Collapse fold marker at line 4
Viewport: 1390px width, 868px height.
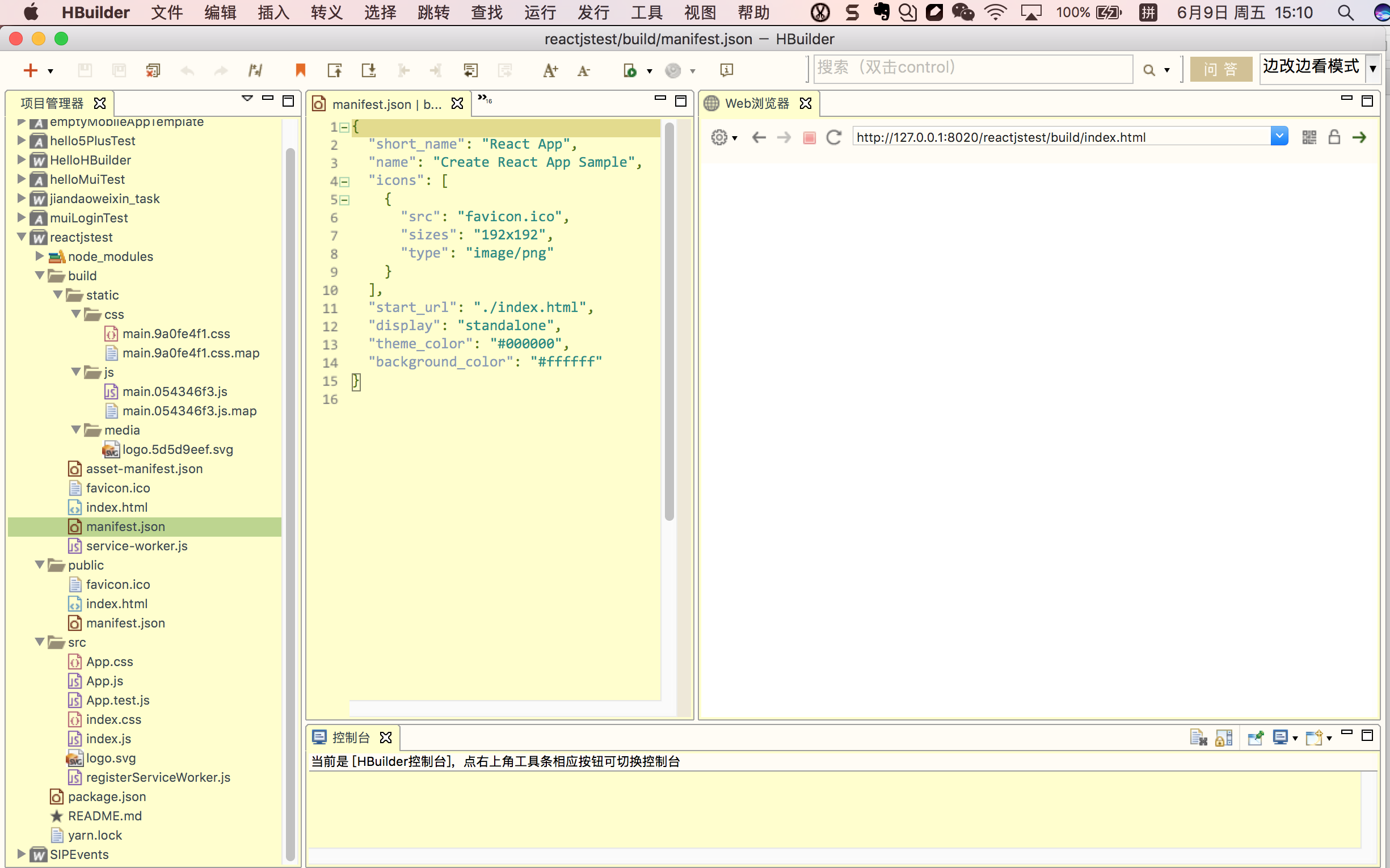tap(344, 182)
